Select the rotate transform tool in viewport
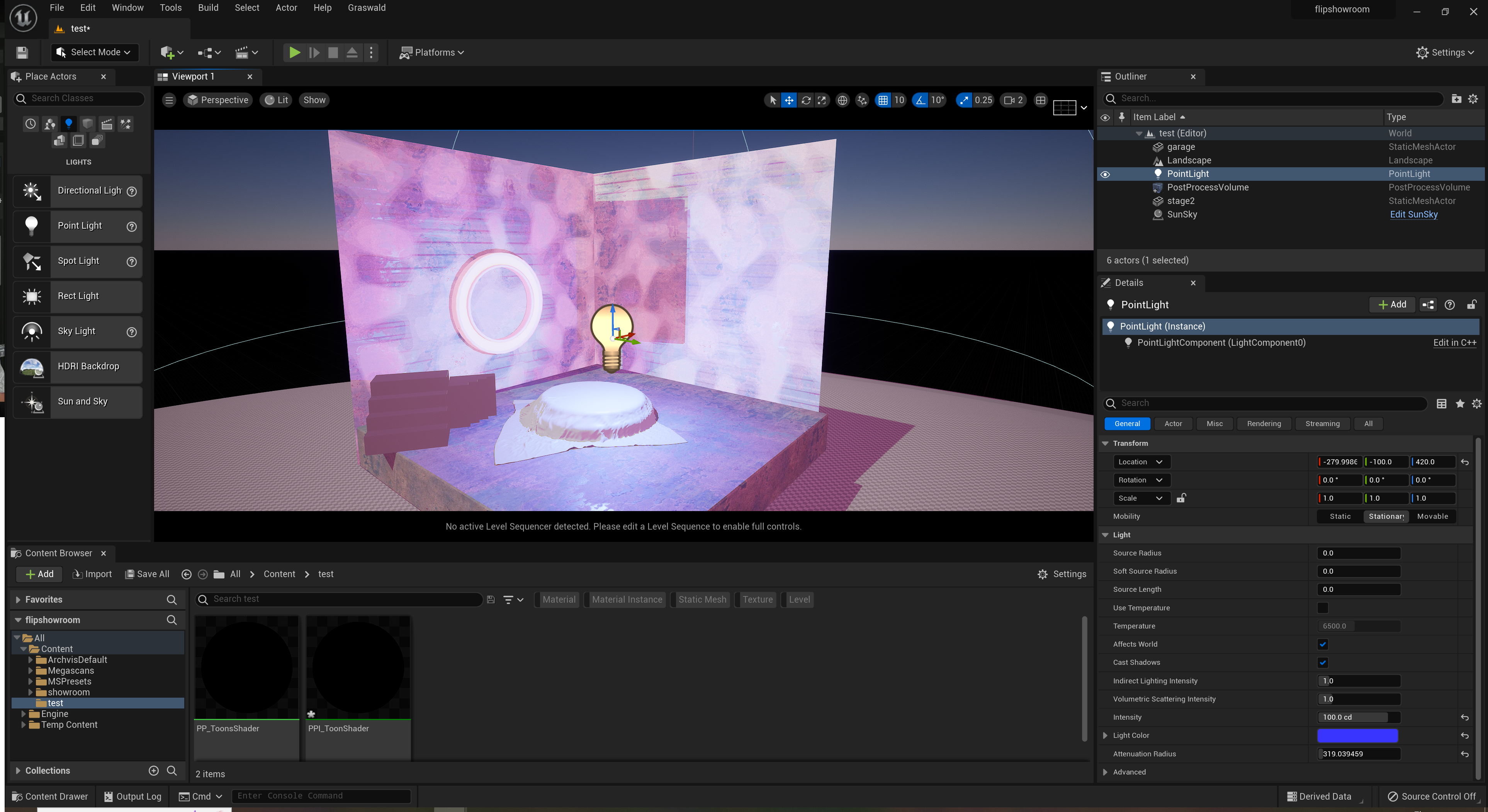 click(806, 100)
